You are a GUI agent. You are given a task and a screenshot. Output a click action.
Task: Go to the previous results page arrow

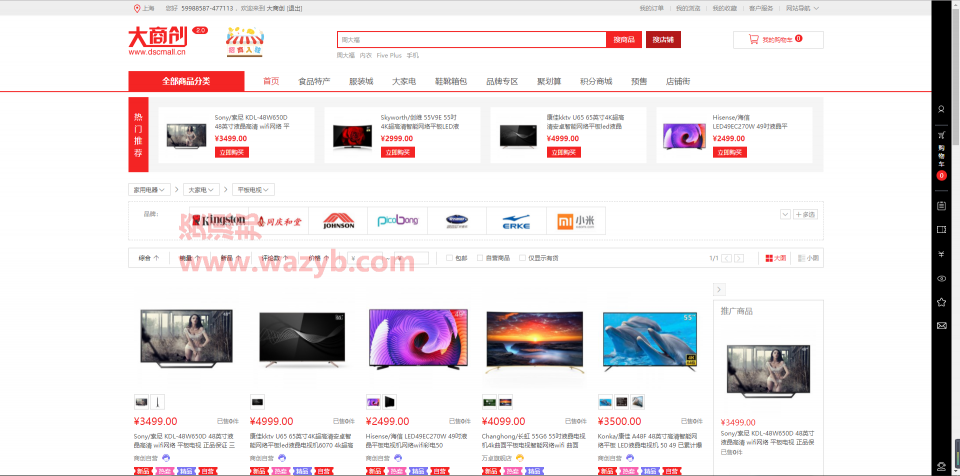tap(726, 259)
